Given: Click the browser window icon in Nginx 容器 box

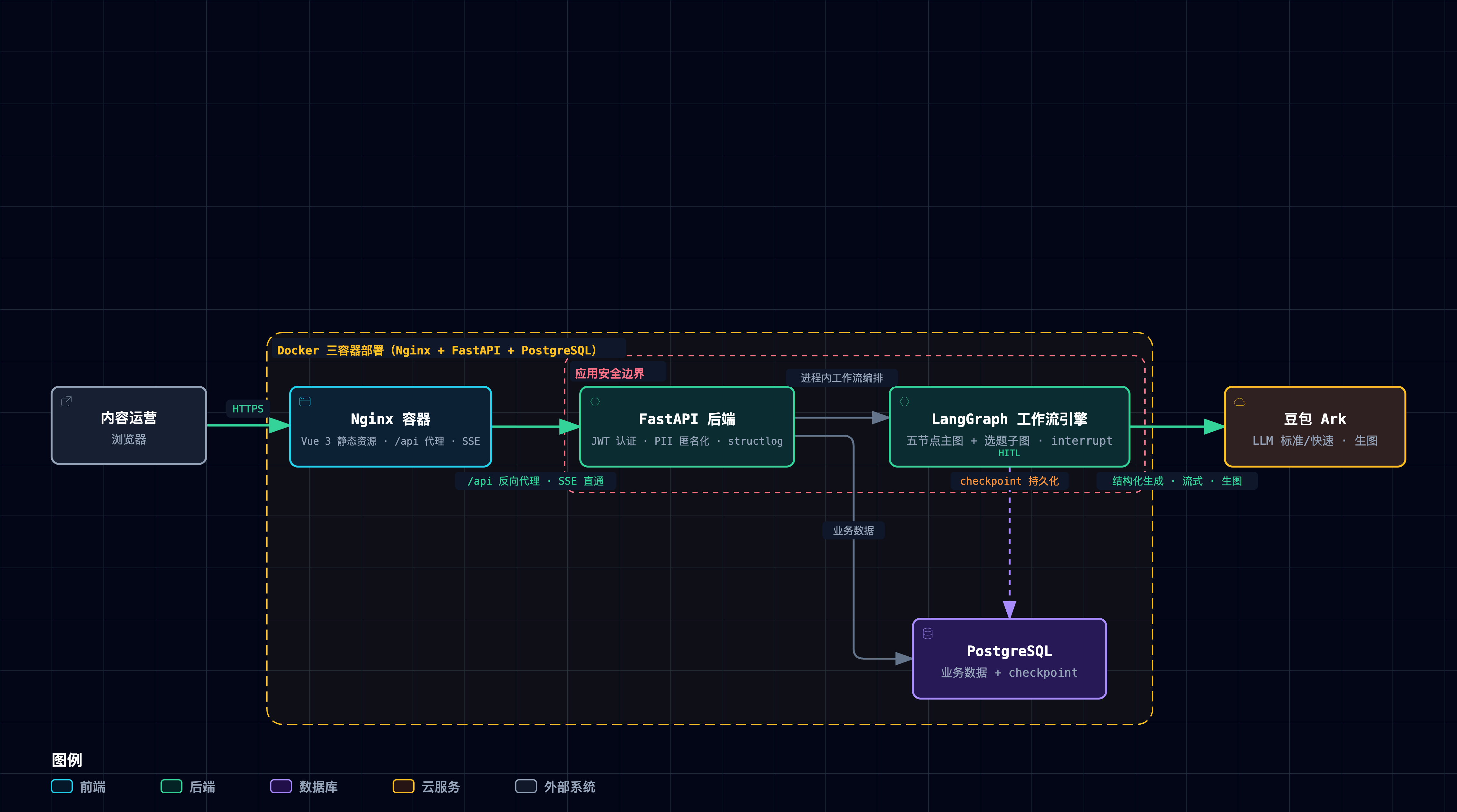Looking at the screenshot, I should click(305, 401).
